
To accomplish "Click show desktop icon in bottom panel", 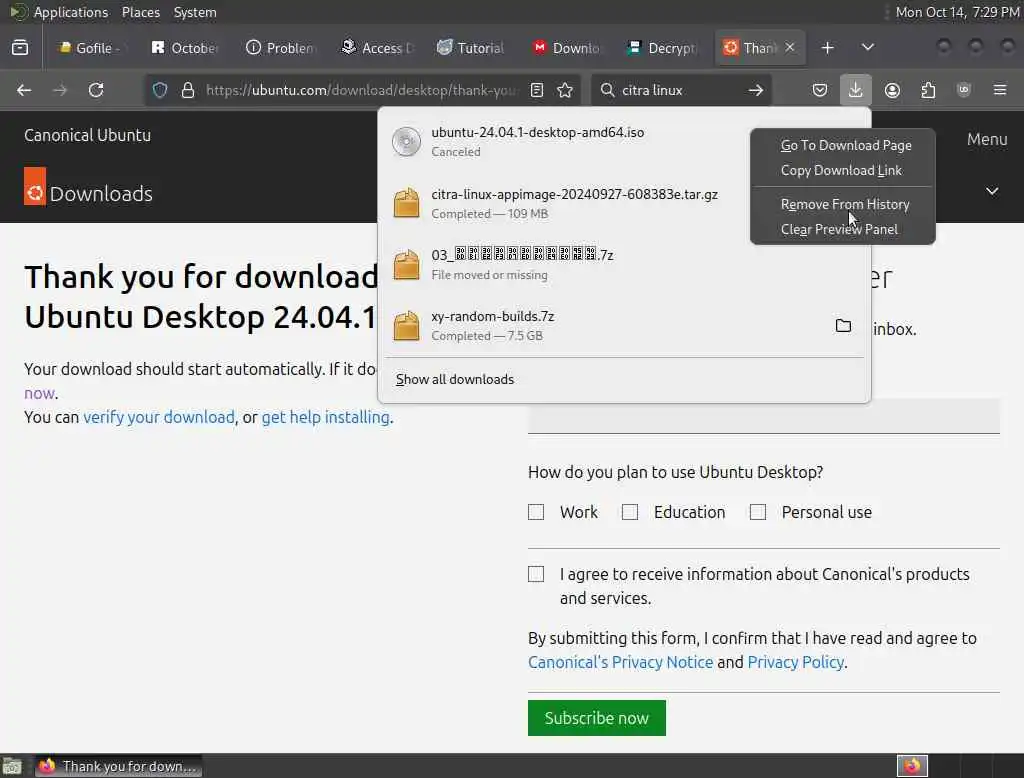I will point(12,766).
